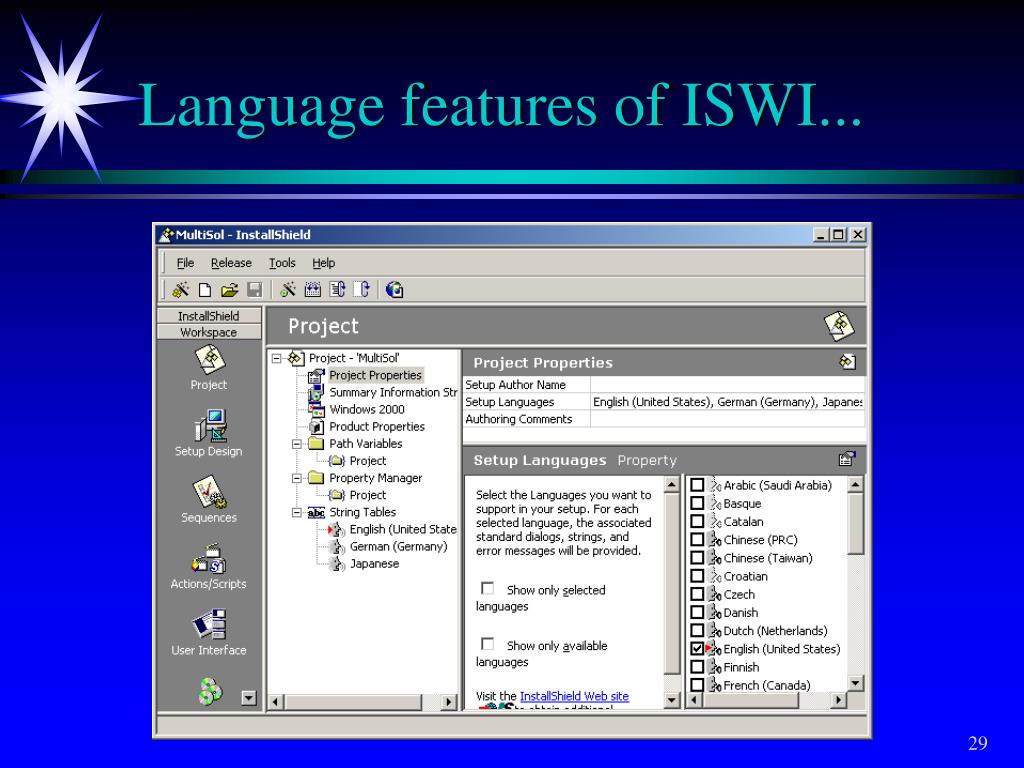Click the Setup Author Name value field
1024x768 pixels.
pyautogui.click(x=728, y=385)
